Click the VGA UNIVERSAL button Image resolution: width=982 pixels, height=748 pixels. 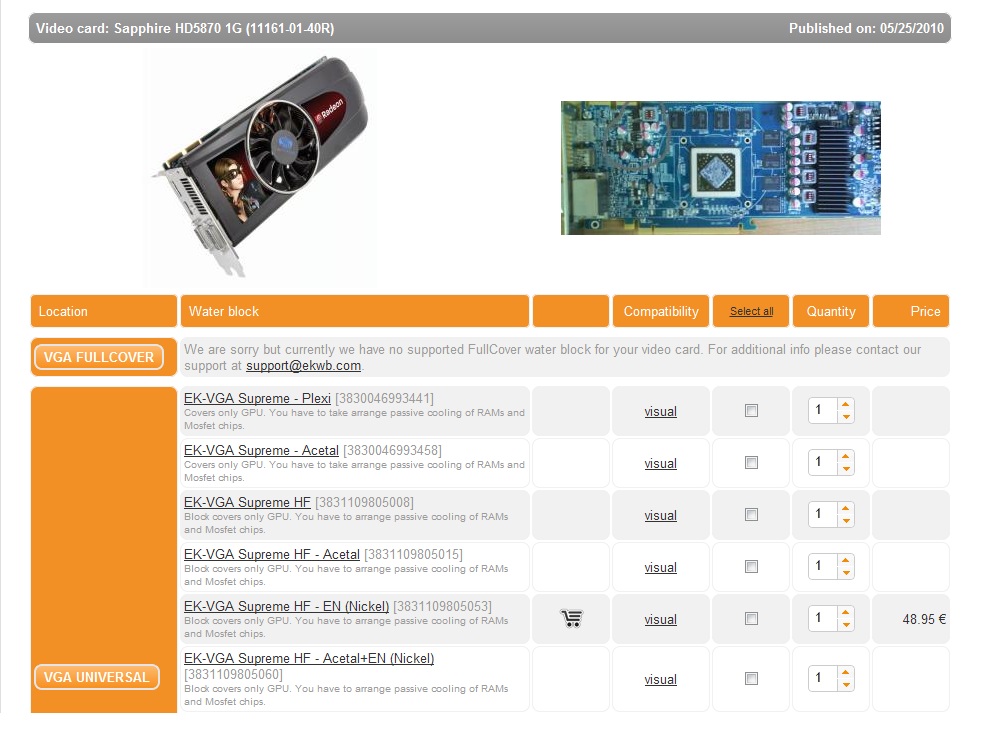97,677
